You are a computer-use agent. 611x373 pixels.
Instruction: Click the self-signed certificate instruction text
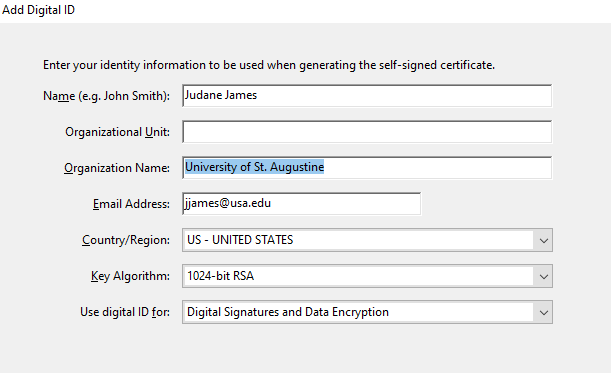pos(269,65)
